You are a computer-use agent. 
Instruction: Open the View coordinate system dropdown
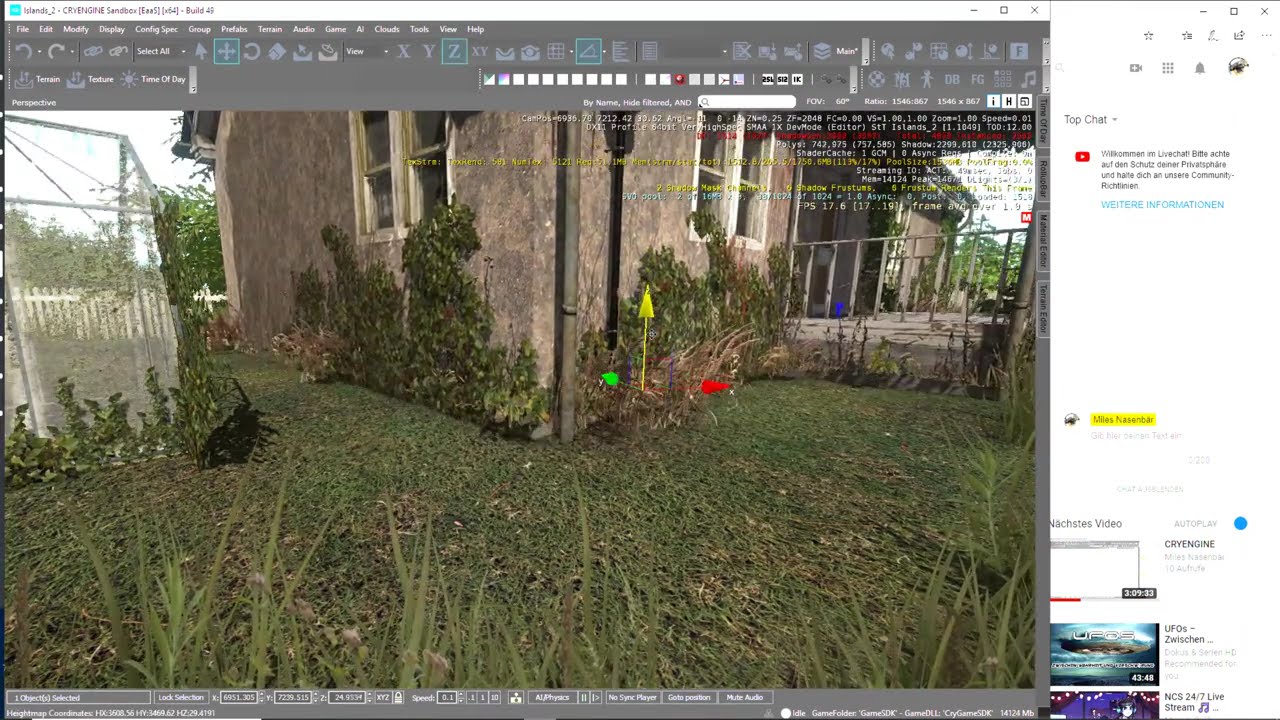(366, 51)
